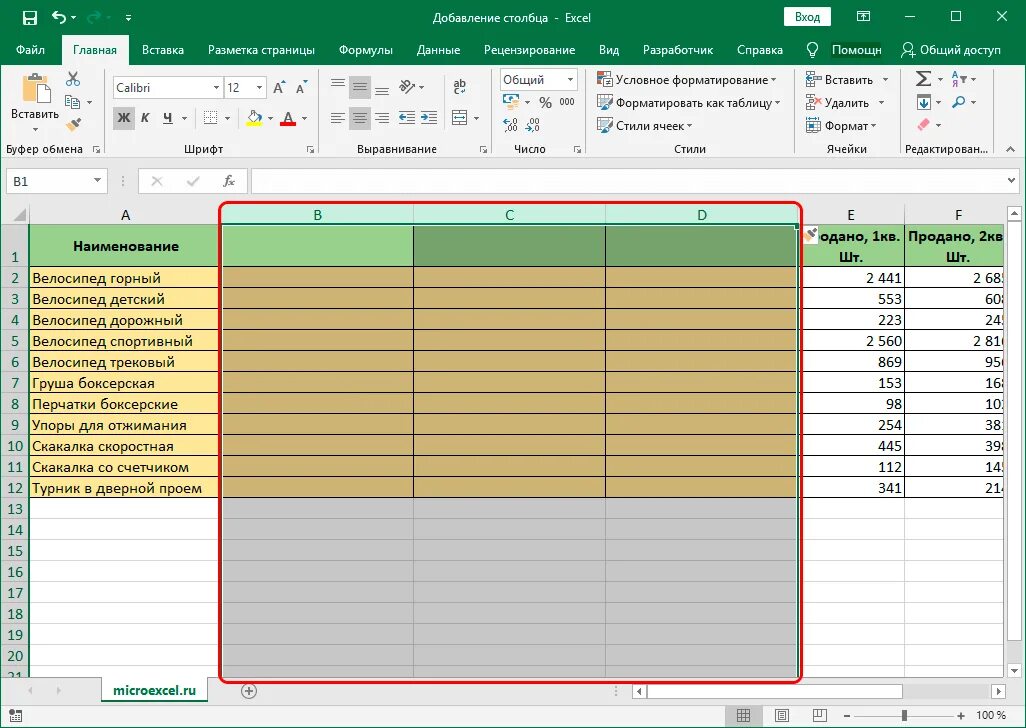Screen dimensions: 1026x728
Task: Expand the formula bar chevron
Action: tap(1012, 181)
